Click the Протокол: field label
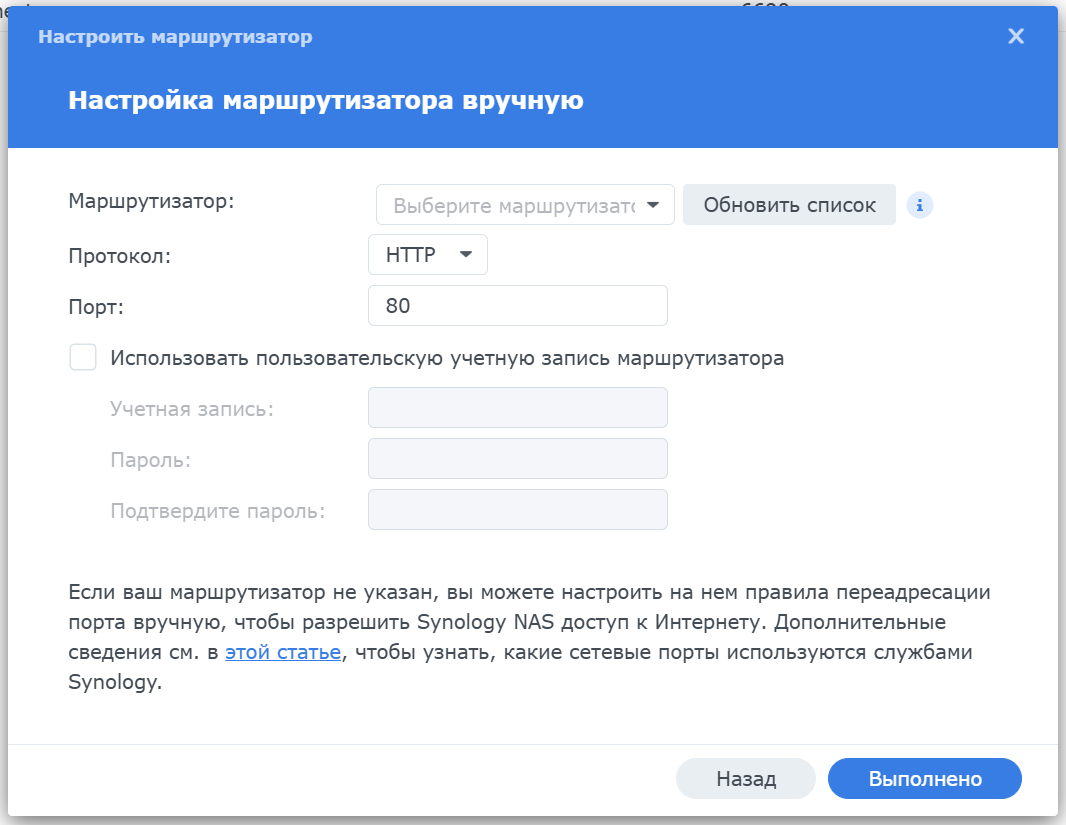Screen dimensions: 1066x825 (120, 255)
